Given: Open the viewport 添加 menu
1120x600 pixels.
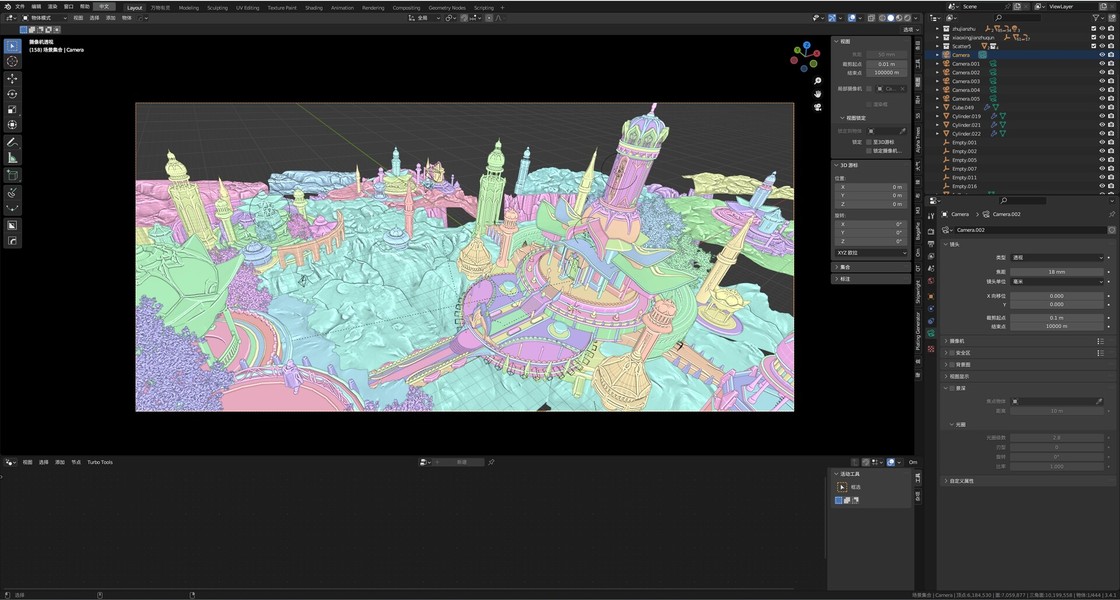Looking at the screenshot, I should click(x=111, y=18).
